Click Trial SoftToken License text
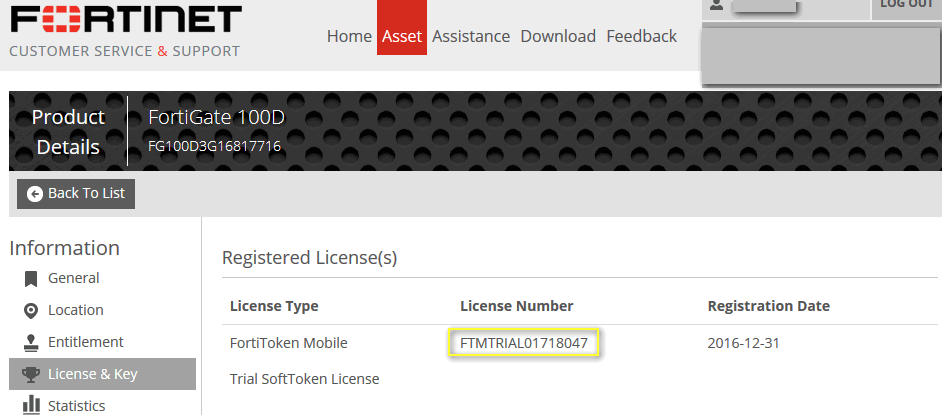Image resolution: width=942 pixels, height=415 pixels. 305,379
